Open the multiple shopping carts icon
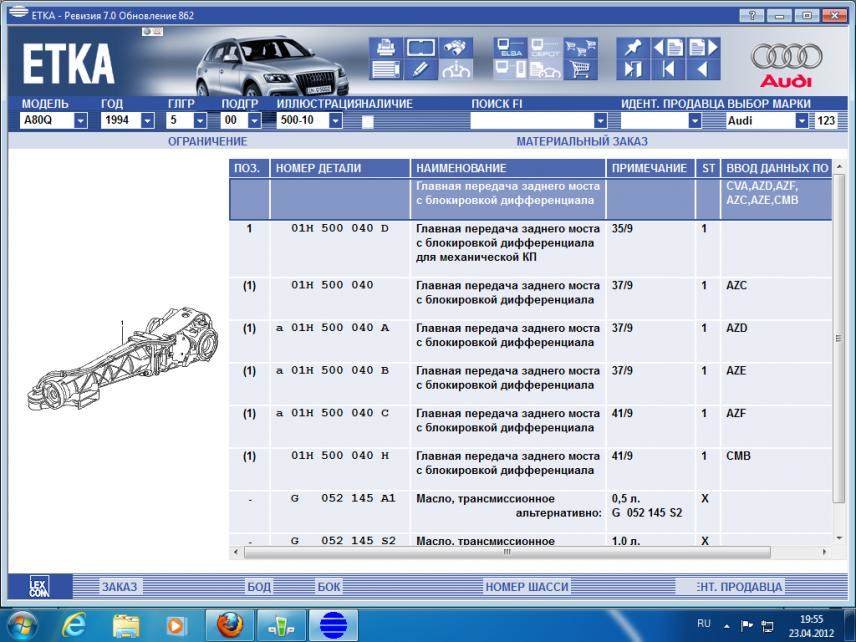The width and height of the screenshot is (856, 642). point(580,47)
